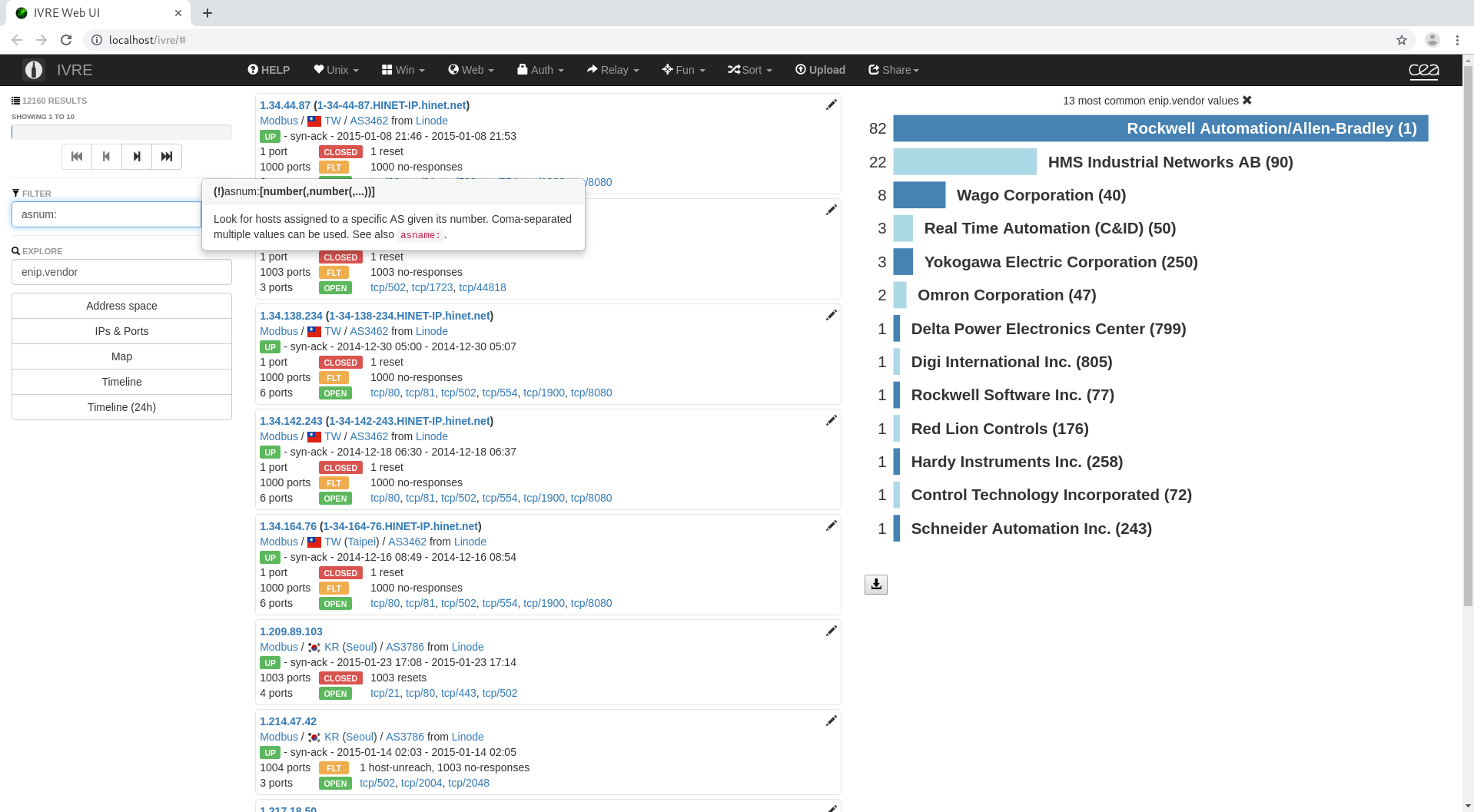Expand the Win dropdown menu

[403, 70]
